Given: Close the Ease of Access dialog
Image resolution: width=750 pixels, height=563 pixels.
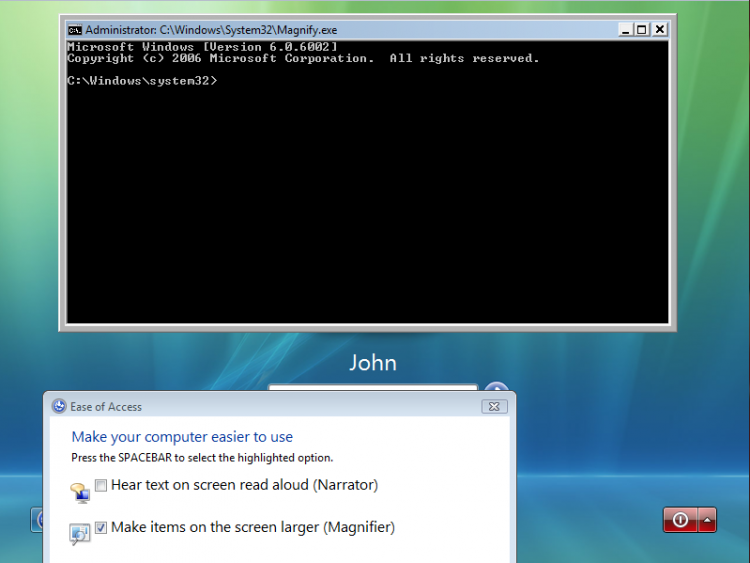Looking at the screenshot, I should (x=494, y=407).
